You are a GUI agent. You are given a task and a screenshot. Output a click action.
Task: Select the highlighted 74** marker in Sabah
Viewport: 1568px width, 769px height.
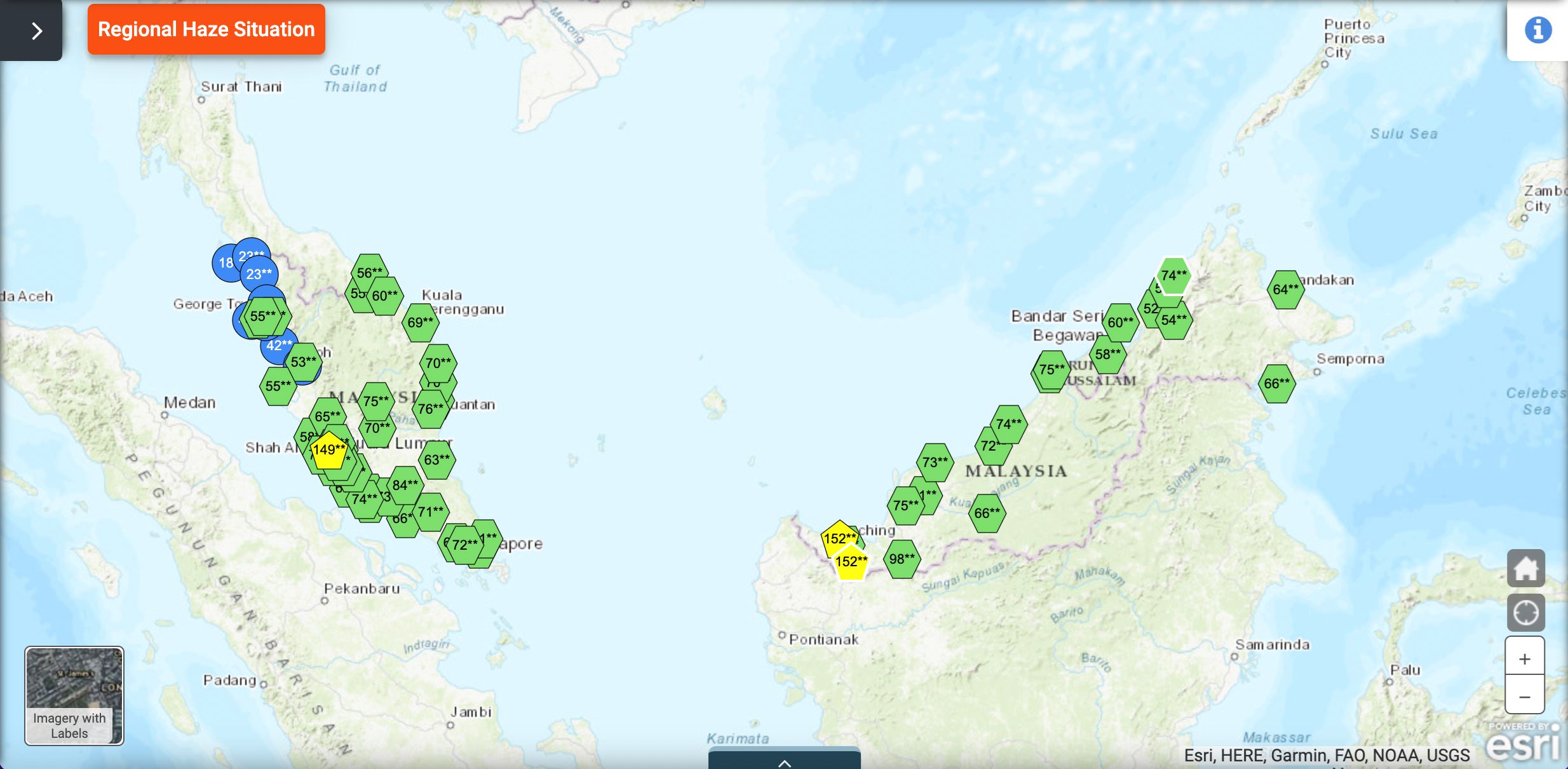point(1173,276)
